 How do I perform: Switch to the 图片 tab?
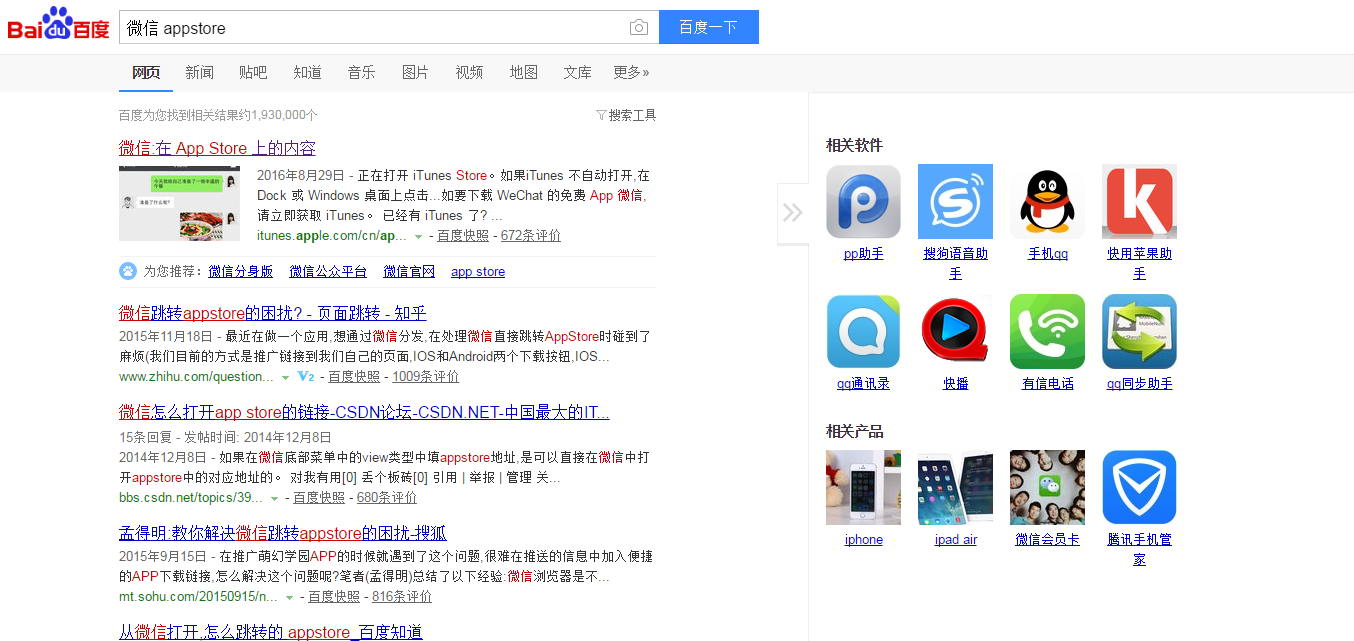tap(415, 72)
